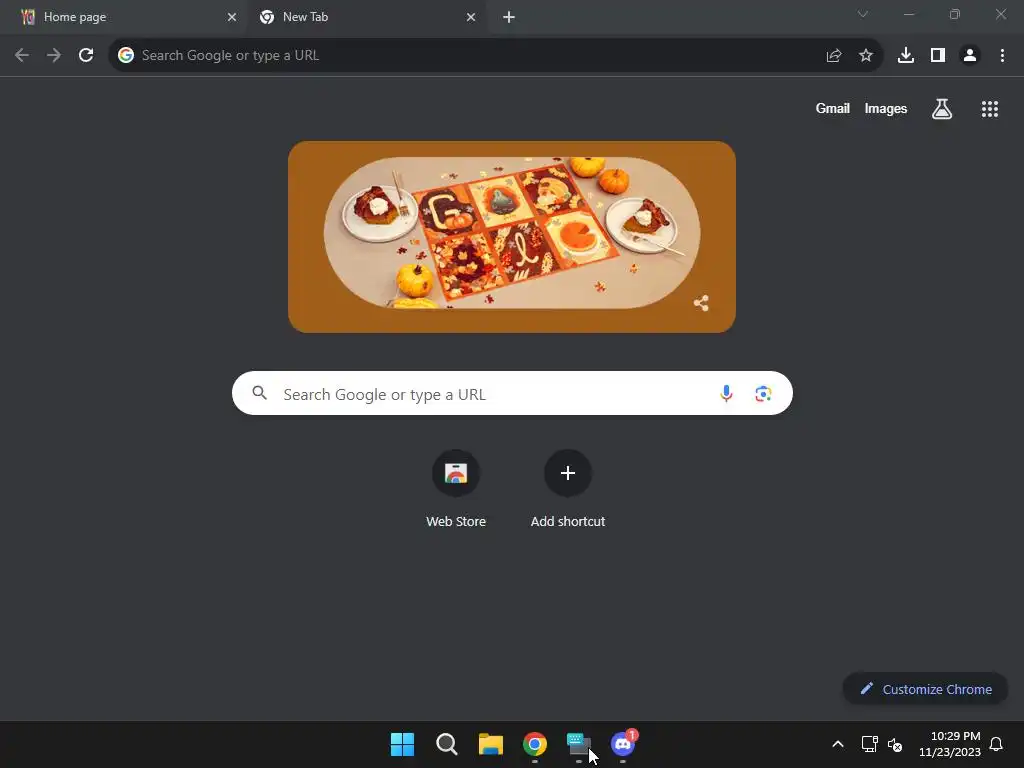This screenshot has width=1024, height=768.
Task: Share the Thanksgiving Google Doodle
Action: pos(701,303)
